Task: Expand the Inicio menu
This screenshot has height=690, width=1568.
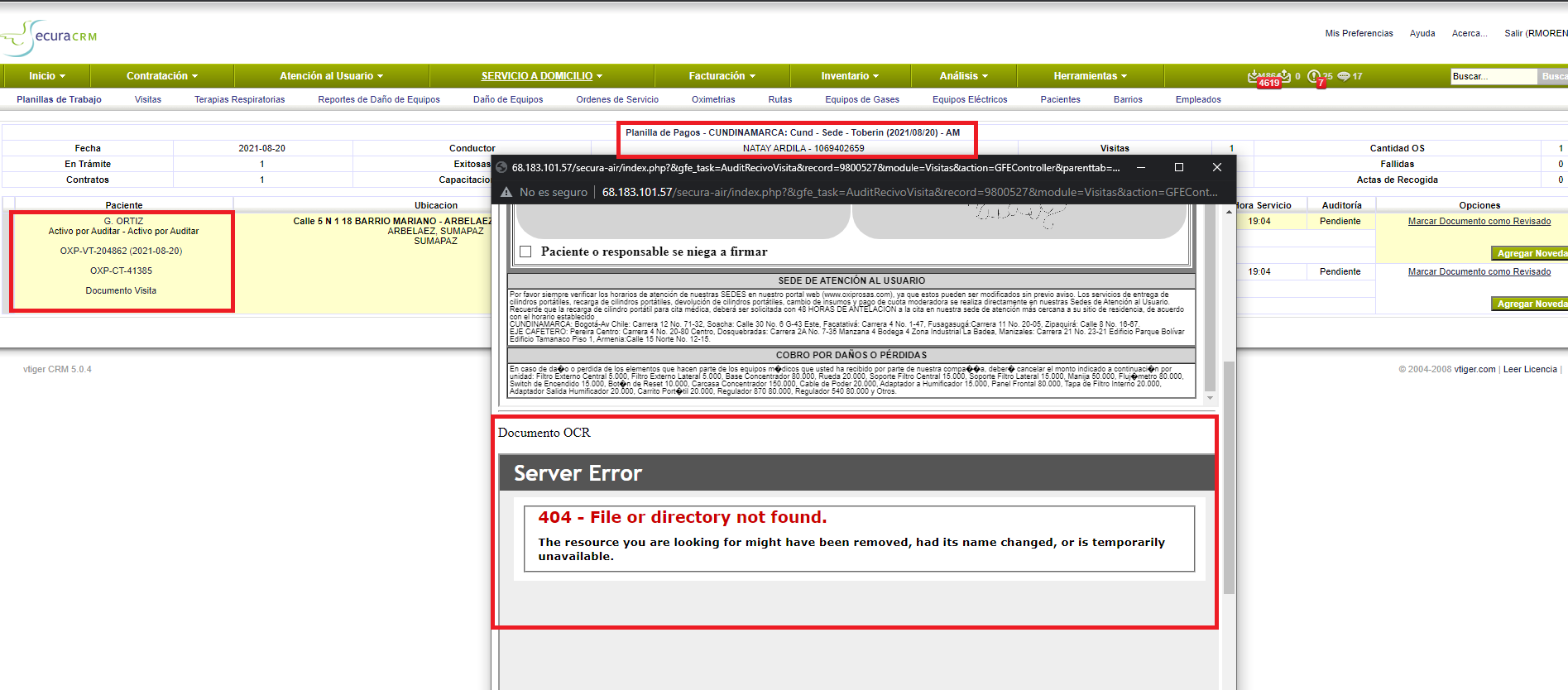Action: point(47,76)
